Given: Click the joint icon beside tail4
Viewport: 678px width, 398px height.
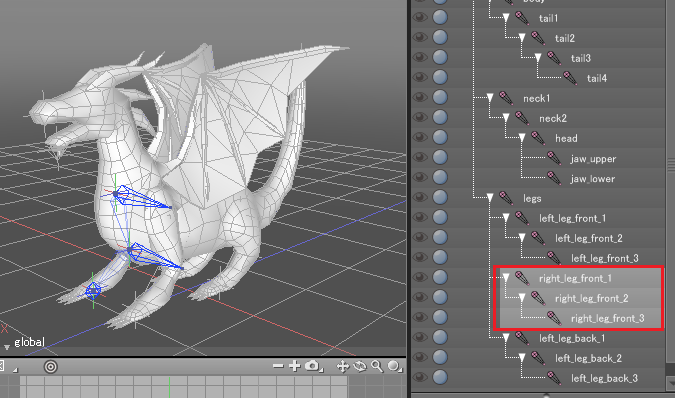Looking at the screenshot, I should coord(570,78).
